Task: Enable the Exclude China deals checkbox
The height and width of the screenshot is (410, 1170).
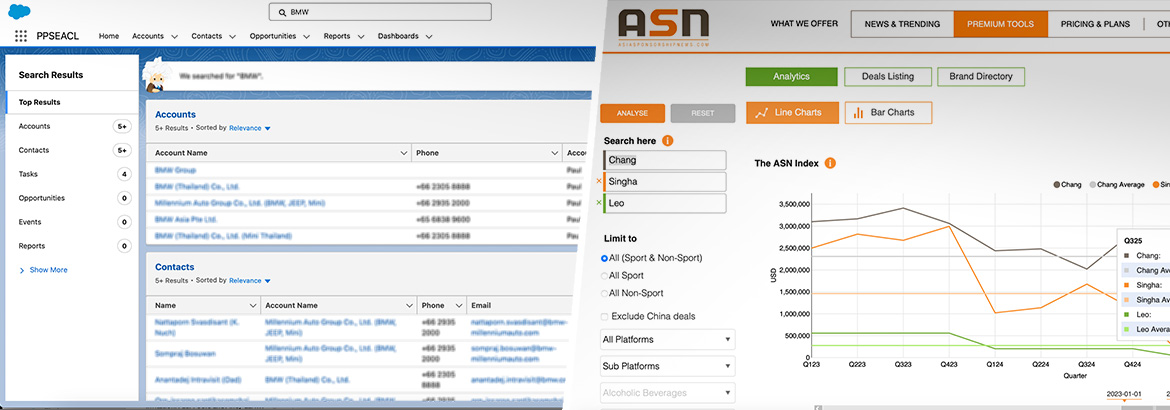Action: coord(605,317)
